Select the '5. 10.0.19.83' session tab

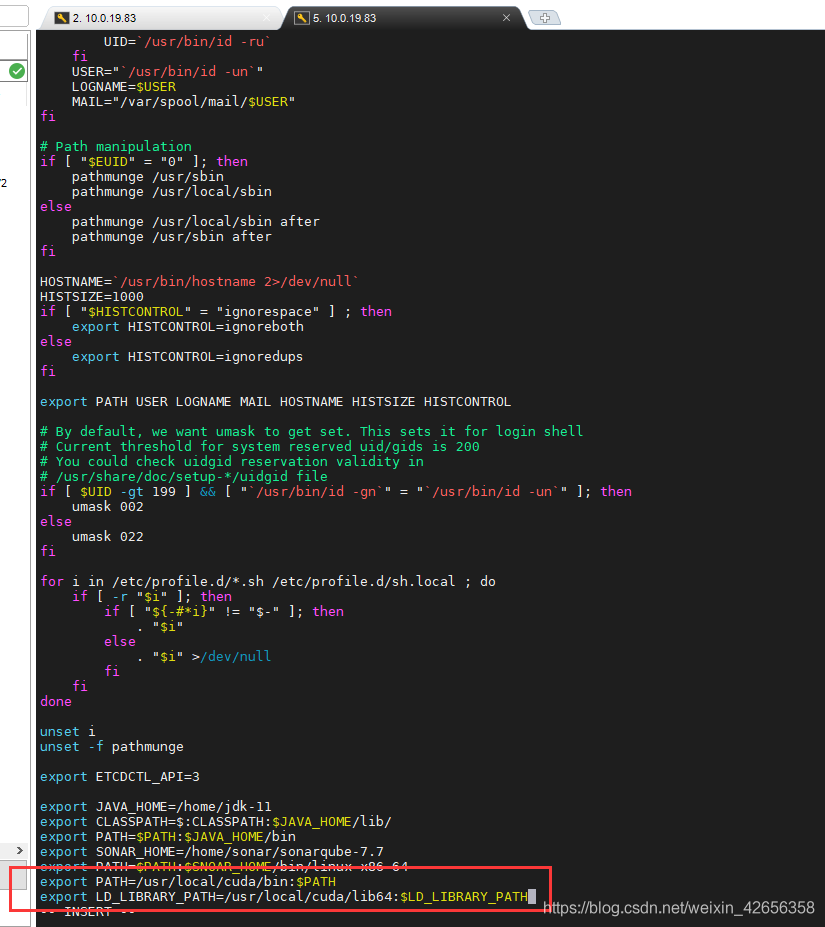[x=403, y=18]
